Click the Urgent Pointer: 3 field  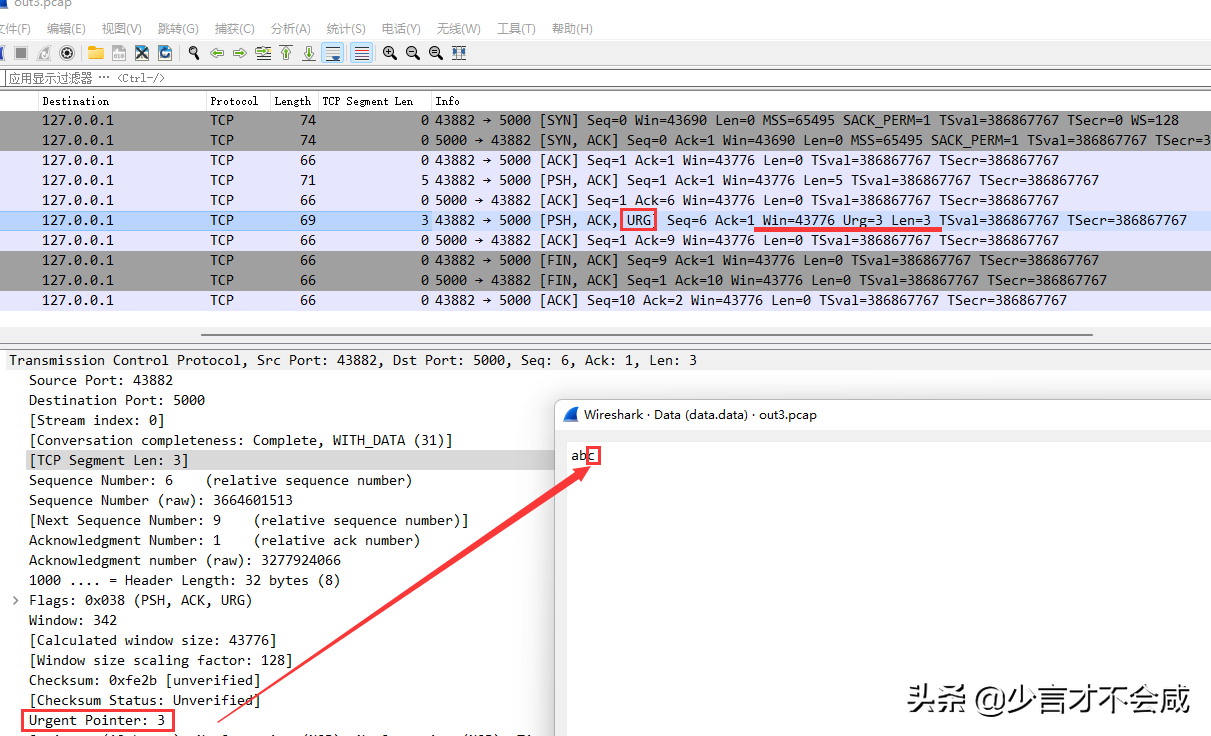tap(97, 720)
